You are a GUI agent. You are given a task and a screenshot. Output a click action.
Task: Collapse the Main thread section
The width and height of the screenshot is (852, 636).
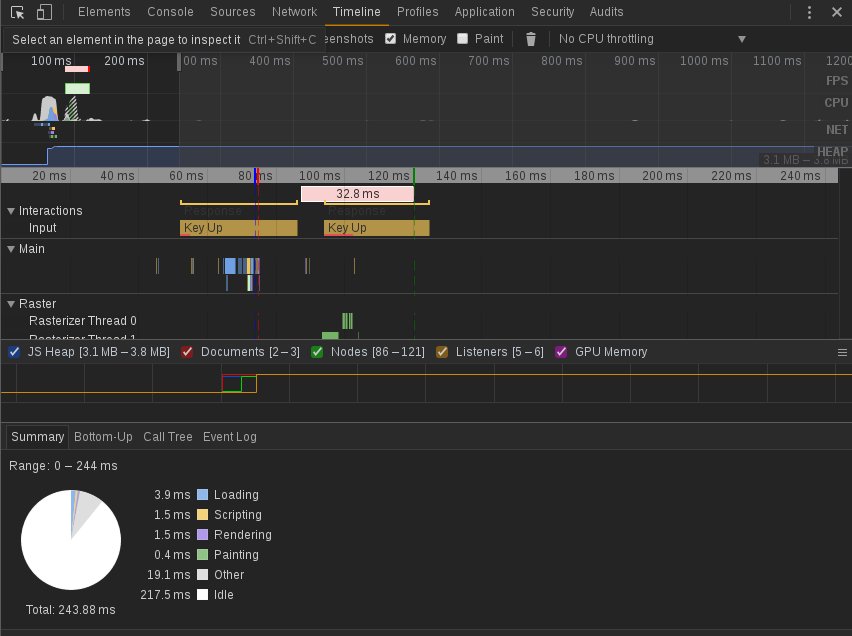point(12,249)
